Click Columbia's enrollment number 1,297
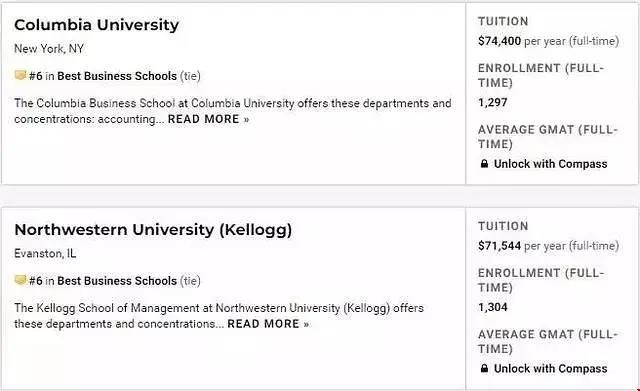Screen dimensions: 640x391 [493, 102]
